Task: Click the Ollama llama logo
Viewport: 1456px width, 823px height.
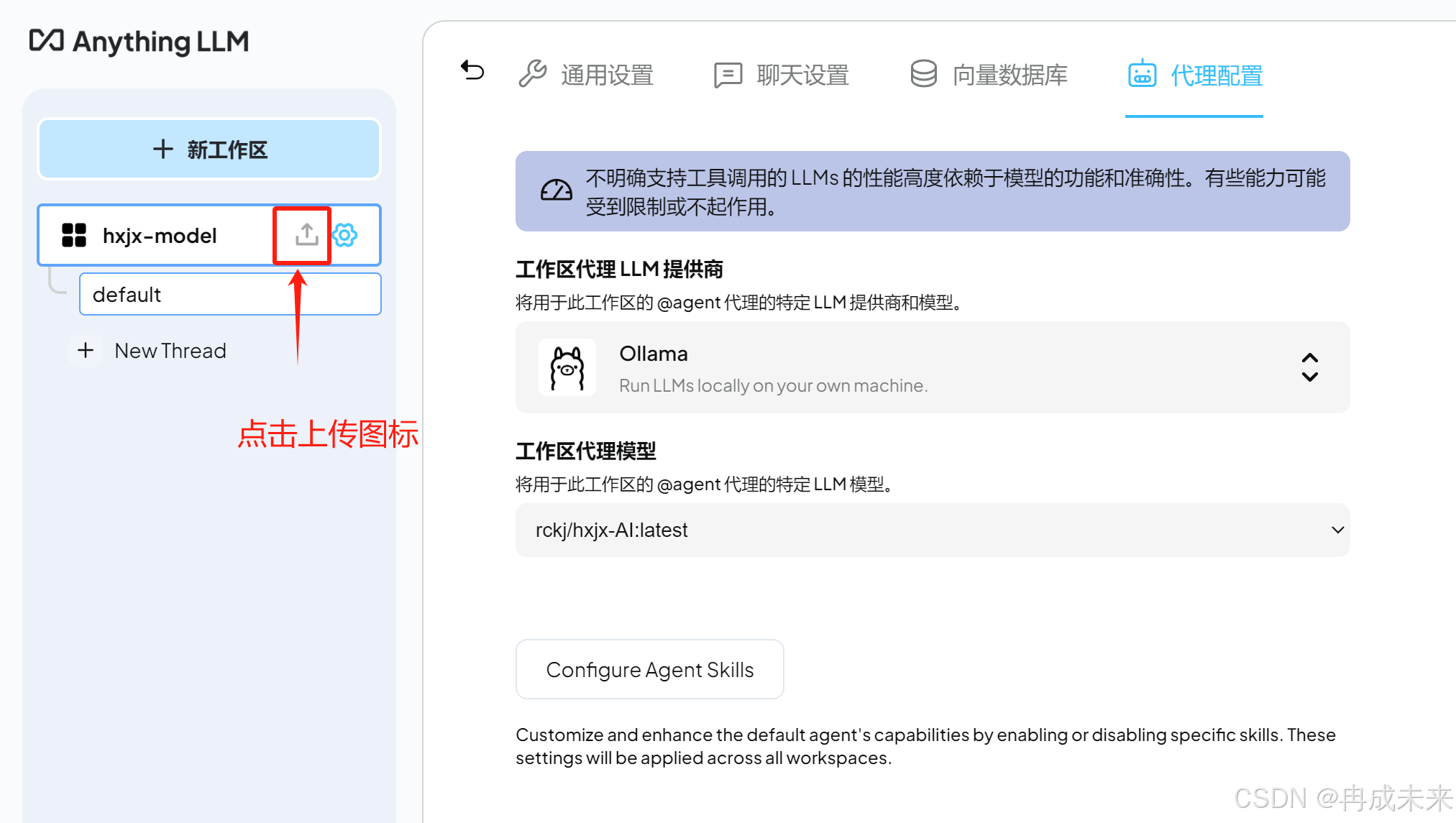Action: pyautogui.click(x=567, y=368)
